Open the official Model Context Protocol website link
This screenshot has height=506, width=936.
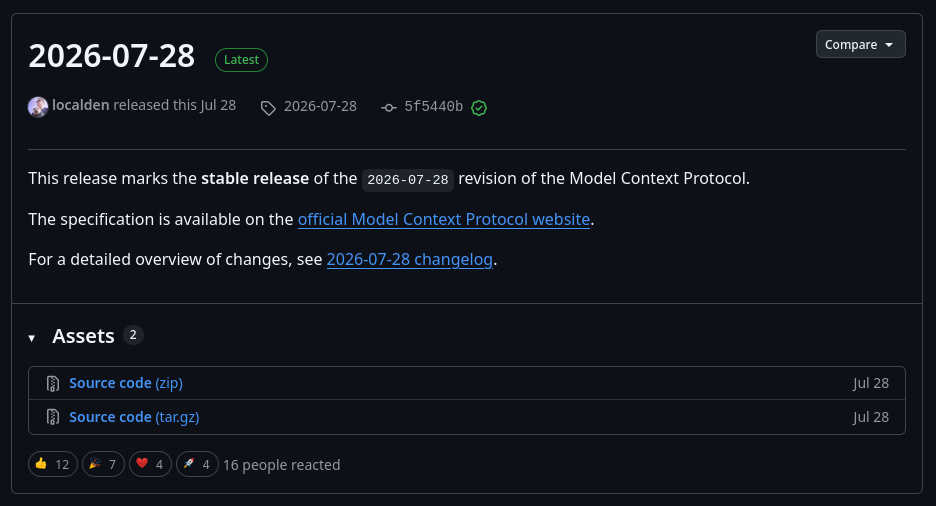[x=444, y=220]
